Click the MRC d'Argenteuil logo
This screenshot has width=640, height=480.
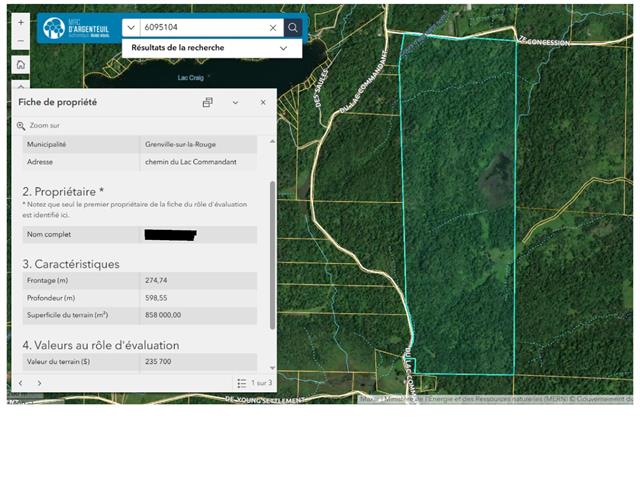coord(77,27)
